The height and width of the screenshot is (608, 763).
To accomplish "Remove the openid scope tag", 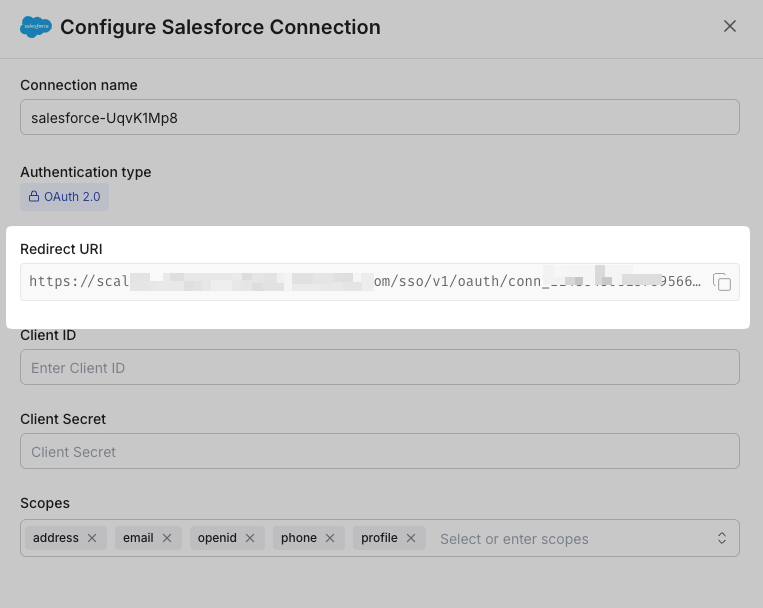I will click(250, 538).
